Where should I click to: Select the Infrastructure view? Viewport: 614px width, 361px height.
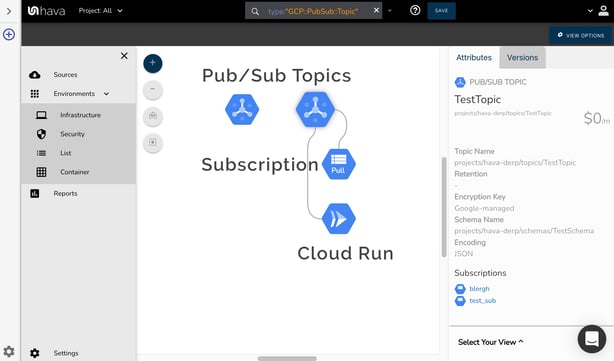coord(80,115)
